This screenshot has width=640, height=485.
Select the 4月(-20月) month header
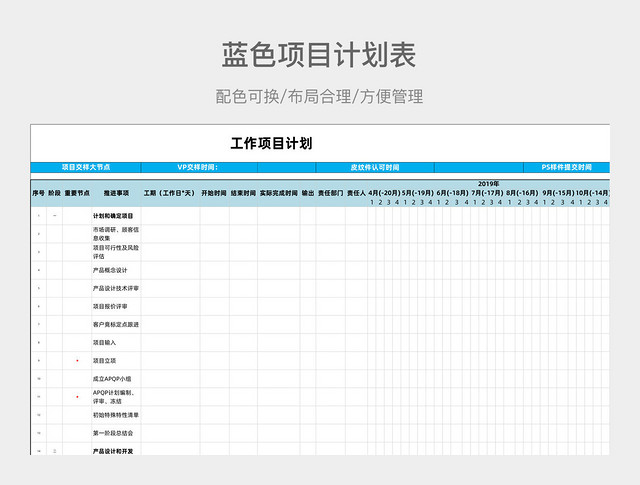384,193
